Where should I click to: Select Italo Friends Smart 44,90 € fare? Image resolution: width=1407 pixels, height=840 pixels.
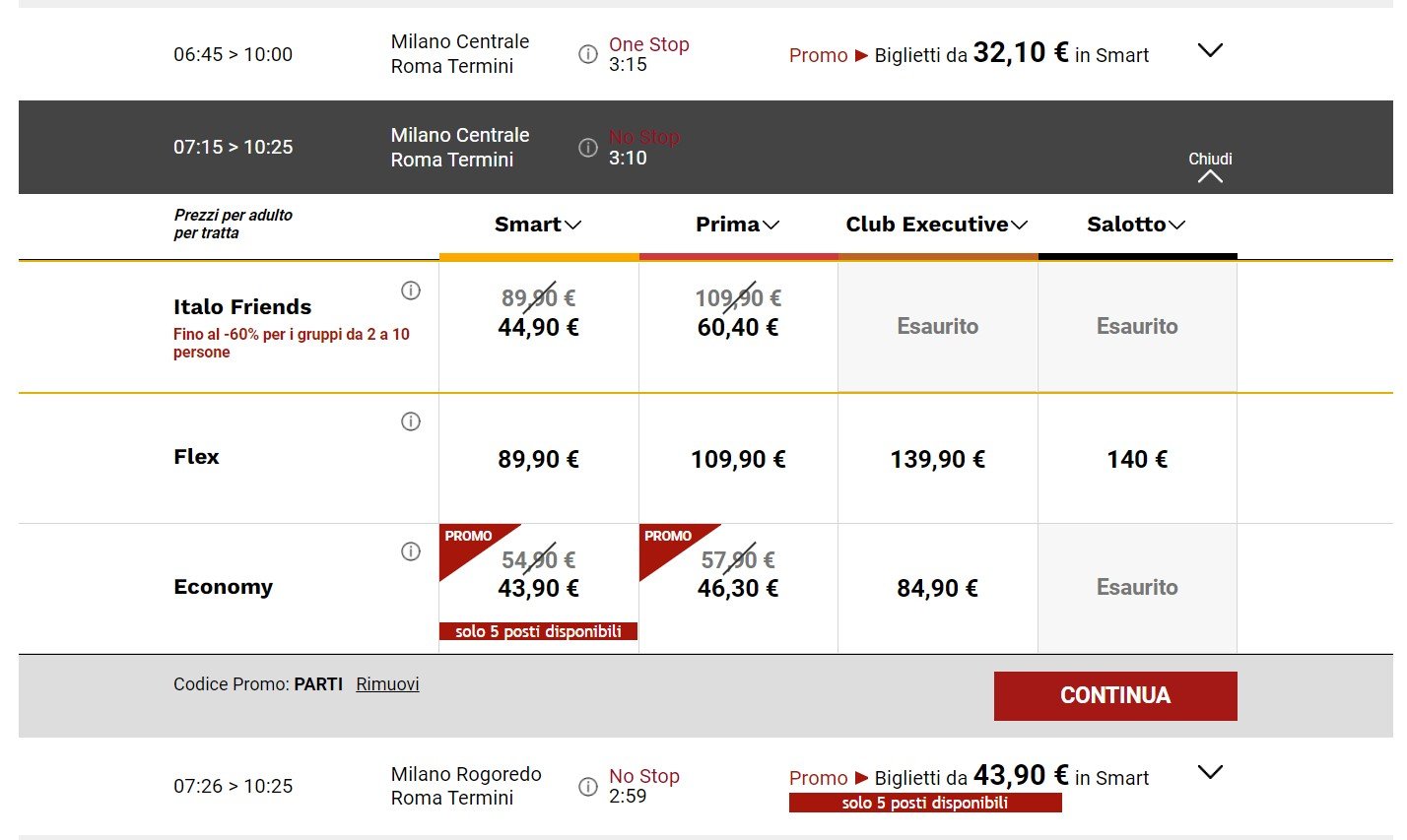pos(538,326)
